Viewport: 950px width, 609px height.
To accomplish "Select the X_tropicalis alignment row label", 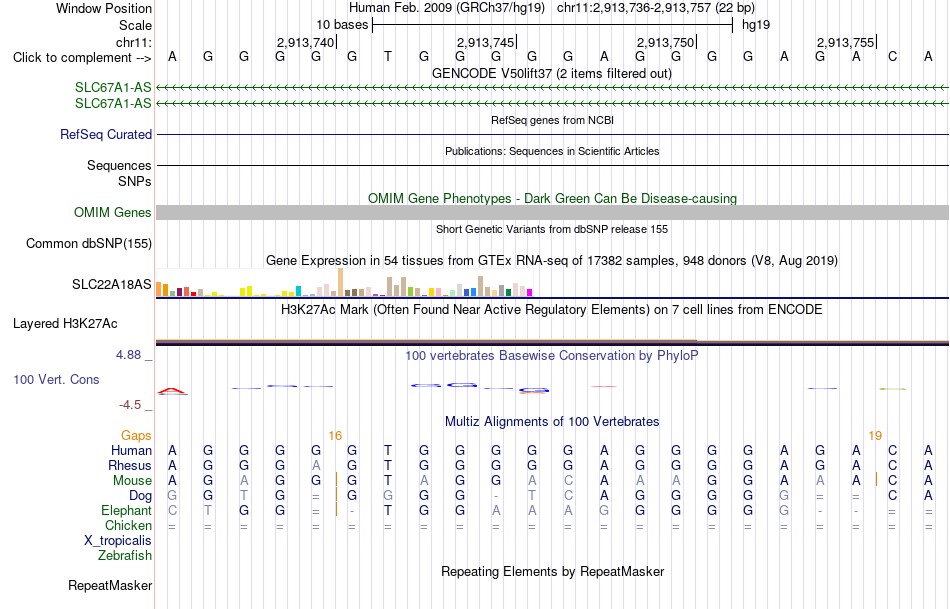I will [118, 541].
